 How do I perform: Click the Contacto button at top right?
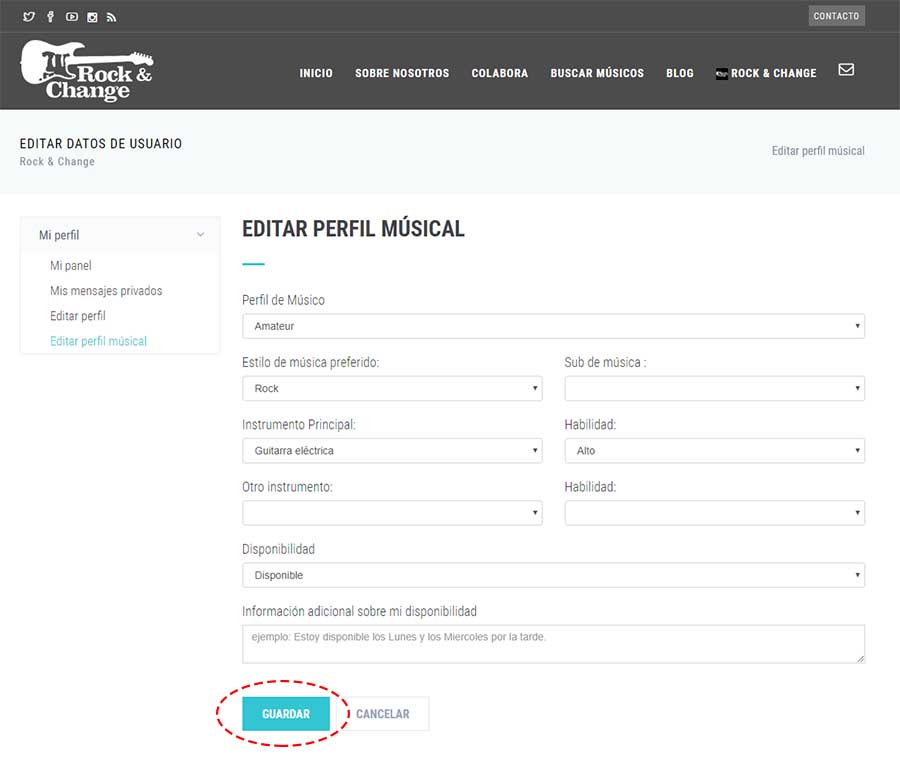pyautogui.click(x=836, y=16)
